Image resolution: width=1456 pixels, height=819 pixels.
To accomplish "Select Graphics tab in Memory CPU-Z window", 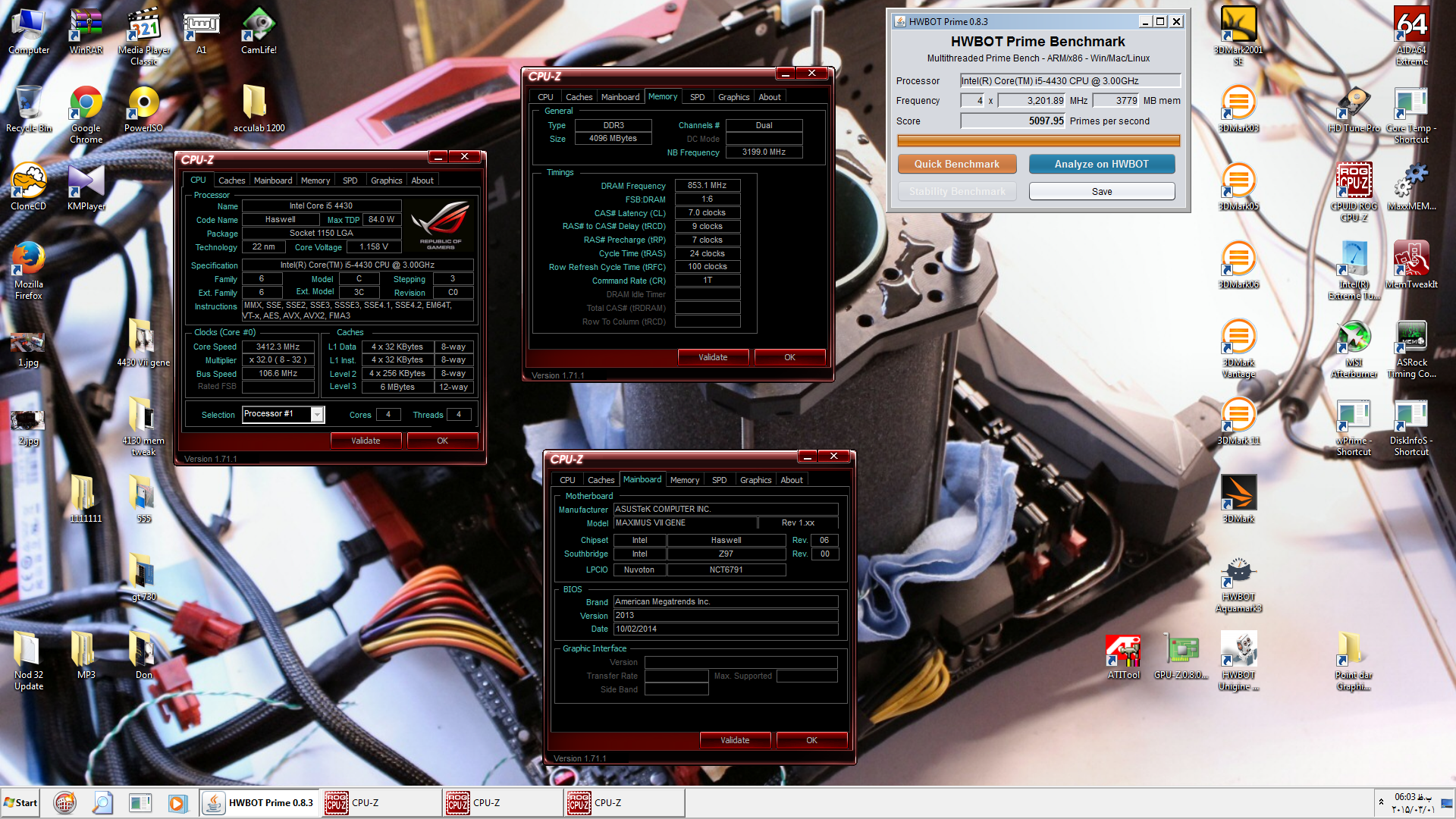I will pyautogui.click(x=733, y=97).
